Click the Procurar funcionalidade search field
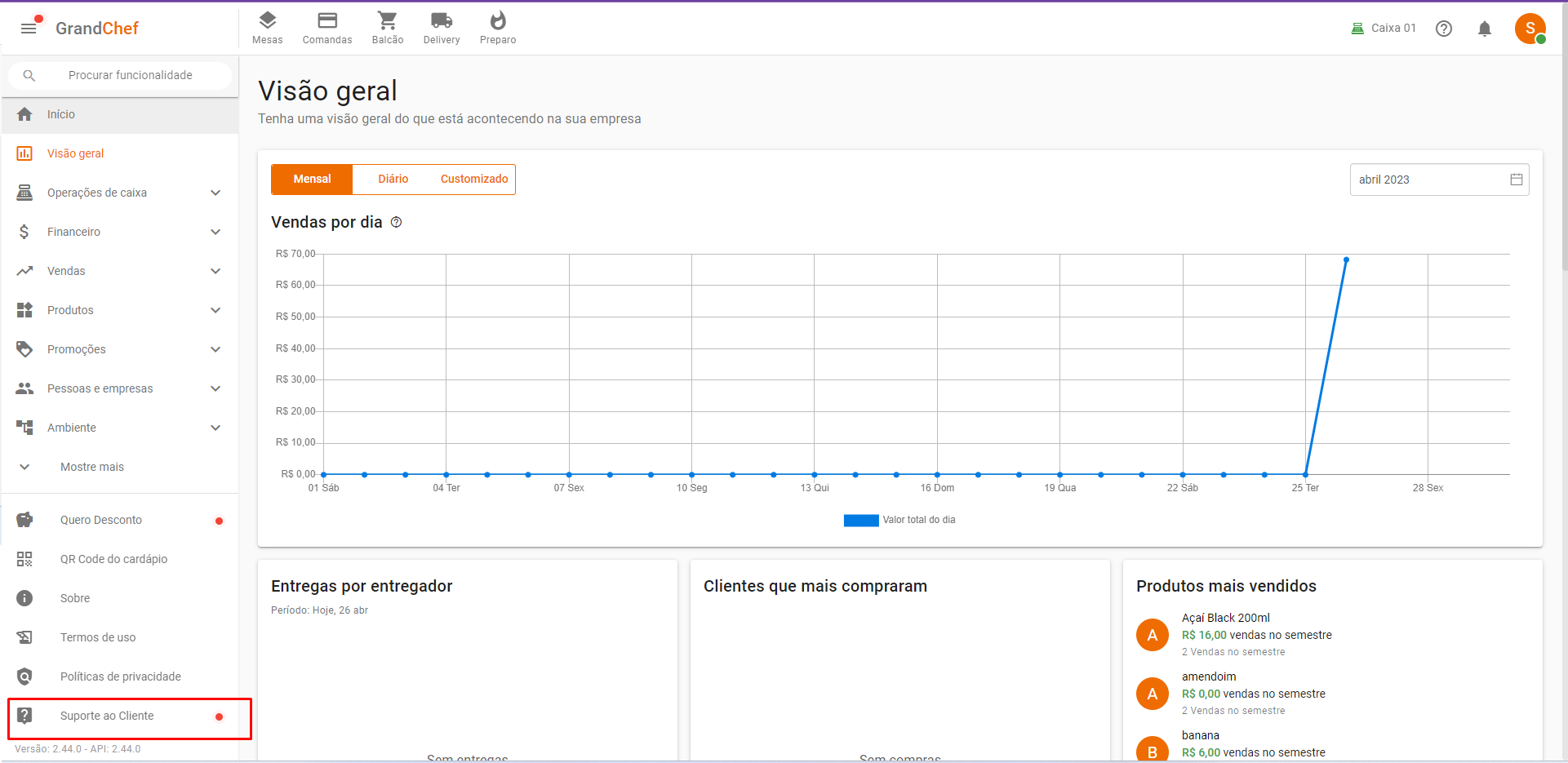The width and height of the screenshot is (1568, 763). [131, 76]
